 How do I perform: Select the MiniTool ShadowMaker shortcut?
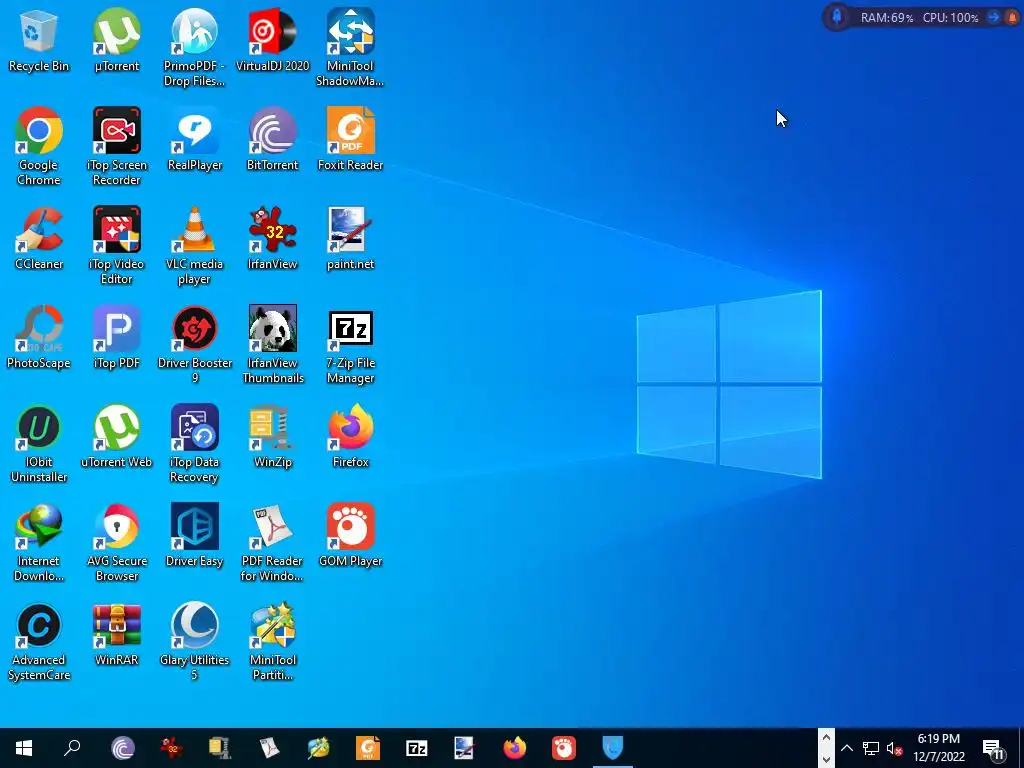tap(350, 48)
